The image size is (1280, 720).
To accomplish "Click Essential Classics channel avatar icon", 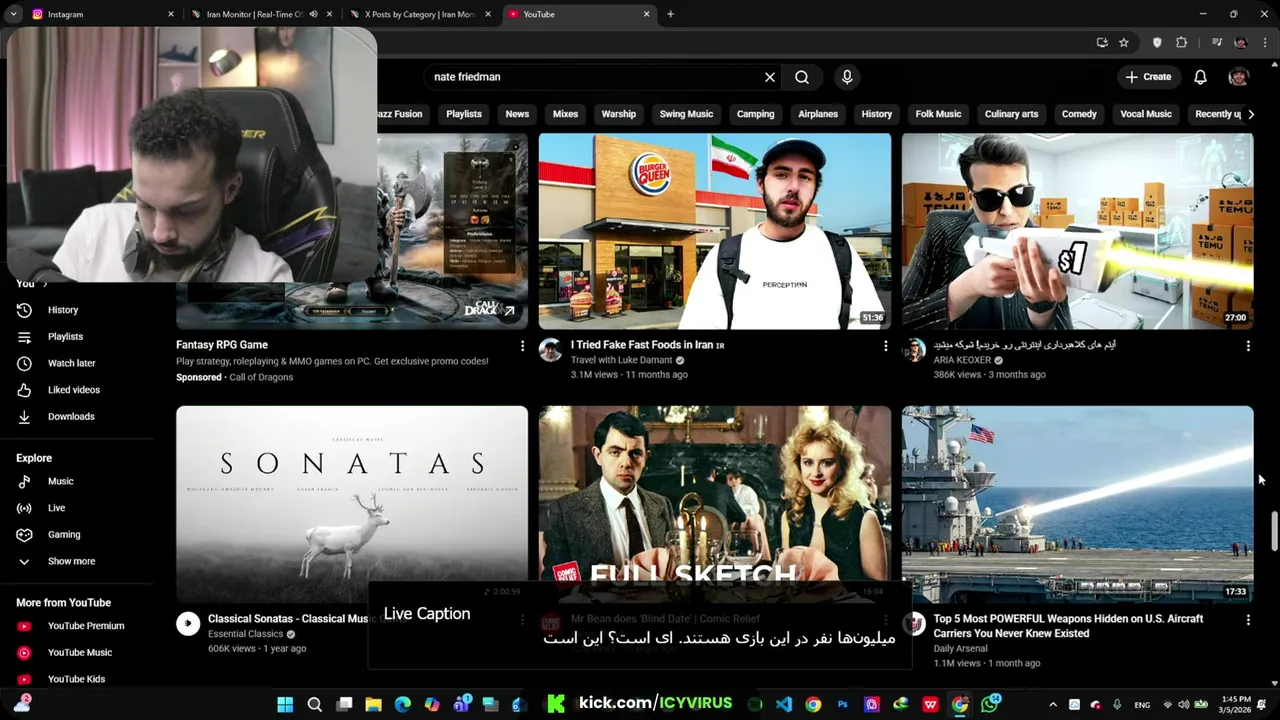I will tap(188, 624).
